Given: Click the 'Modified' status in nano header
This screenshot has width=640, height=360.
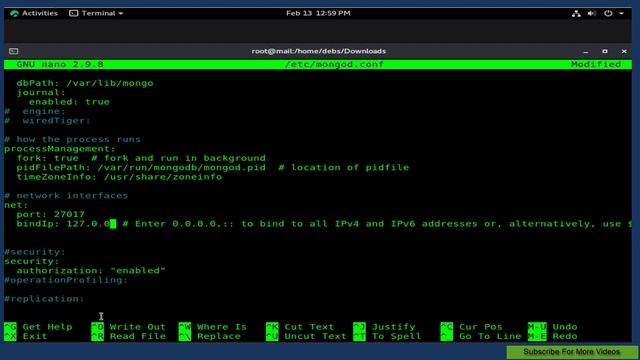Looking at the screenshot, I should 596,64.
